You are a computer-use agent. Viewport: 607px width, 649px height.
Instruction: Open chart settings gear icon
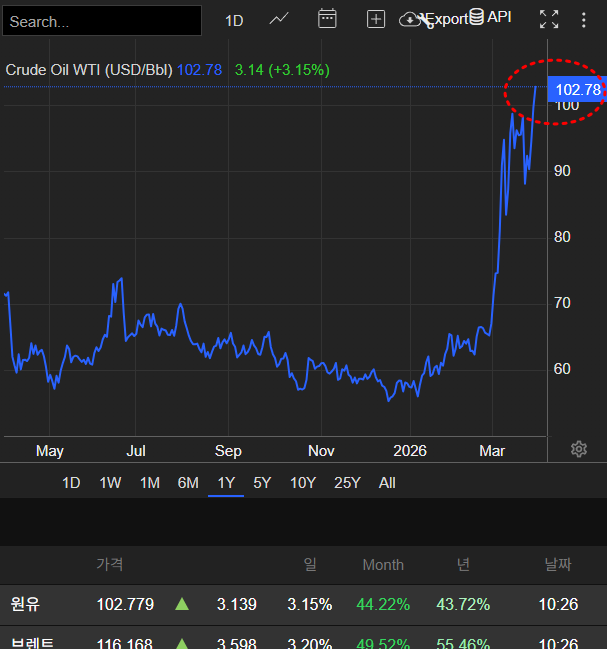click(579, 449)
